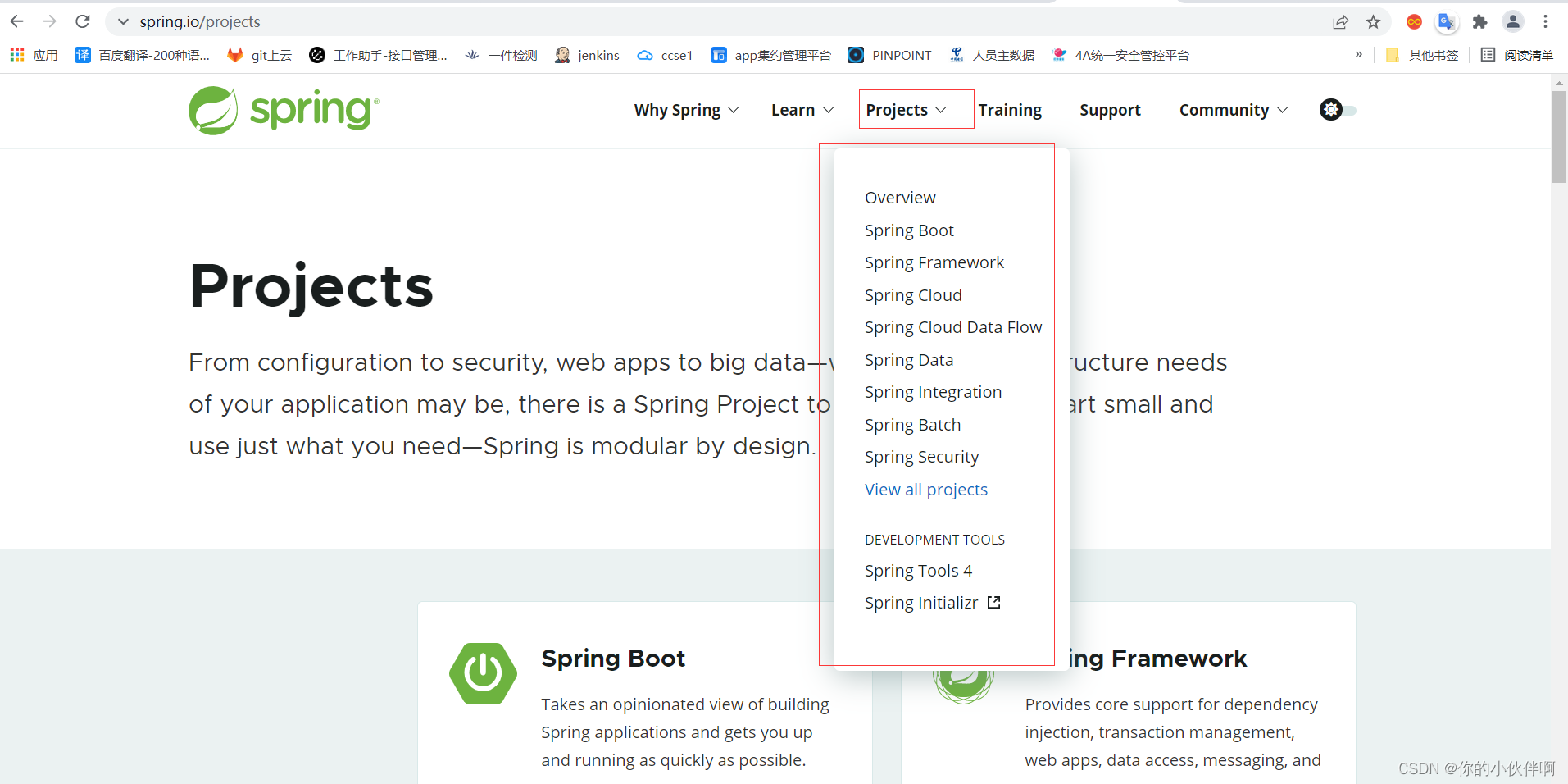
Task: Open Spring Initializr external link
Action: [933, 603]
